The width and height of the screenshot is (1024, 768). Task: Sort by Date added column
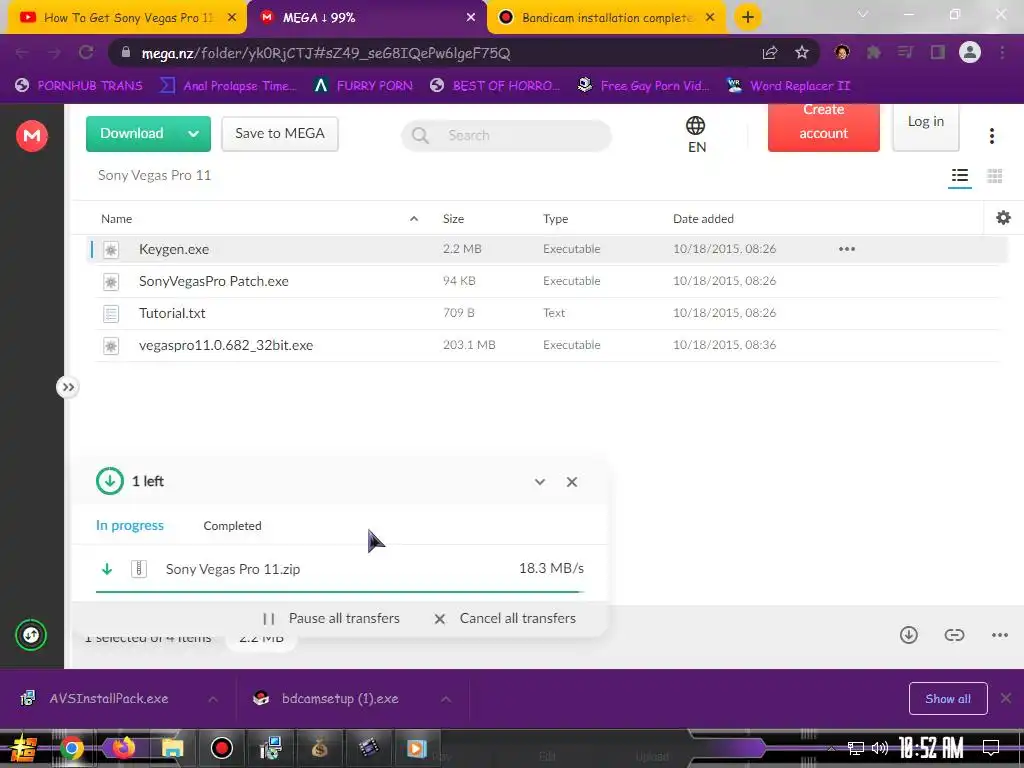(703, 219)
